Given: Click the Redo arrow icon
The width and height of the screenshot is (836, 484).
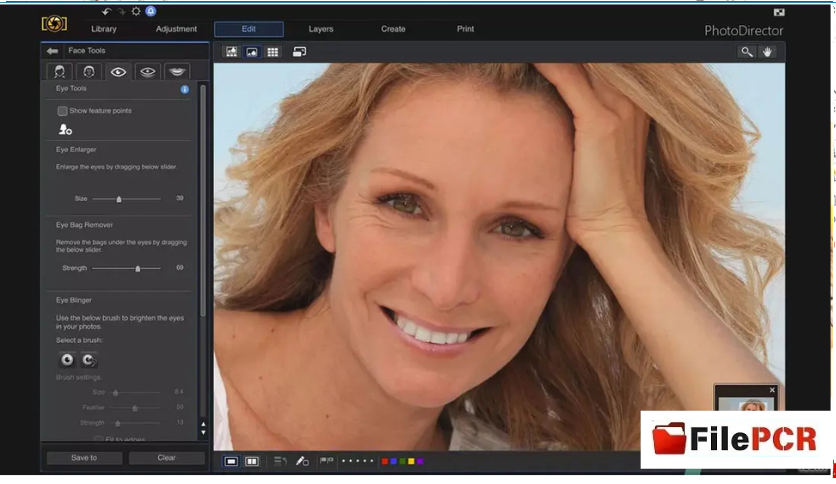Looking at the screenshot, I should [122, 11].
